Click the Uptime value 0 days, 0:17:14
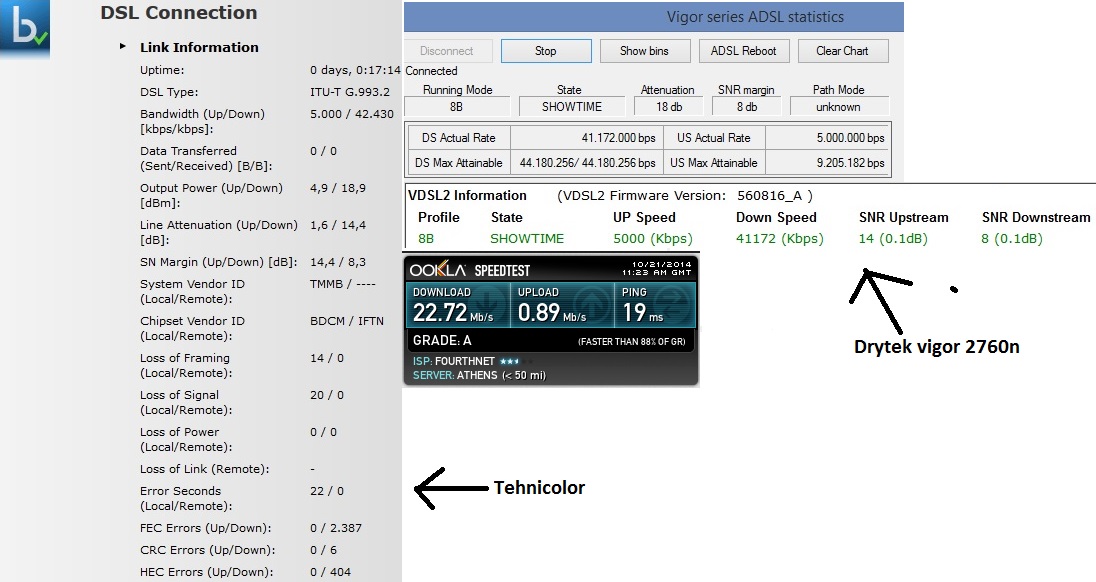This screenshot has height=582, width=1096. click(x=356, y=70)
